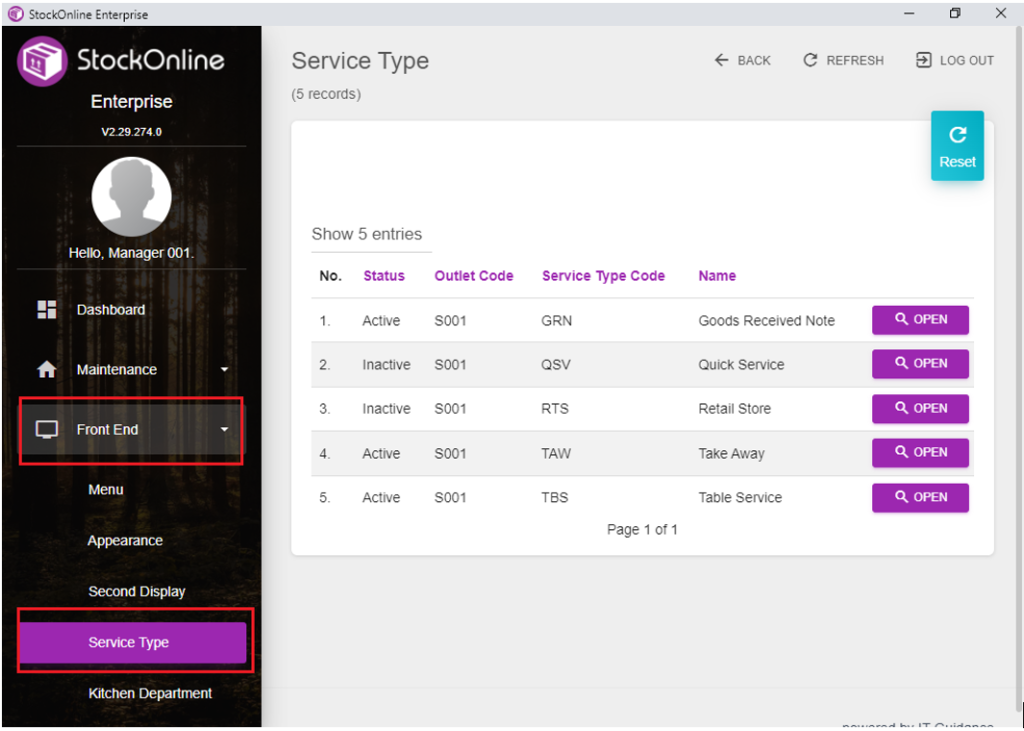Open the Goods Received Note record
The image size is (1024, 731).
(920, 320)
